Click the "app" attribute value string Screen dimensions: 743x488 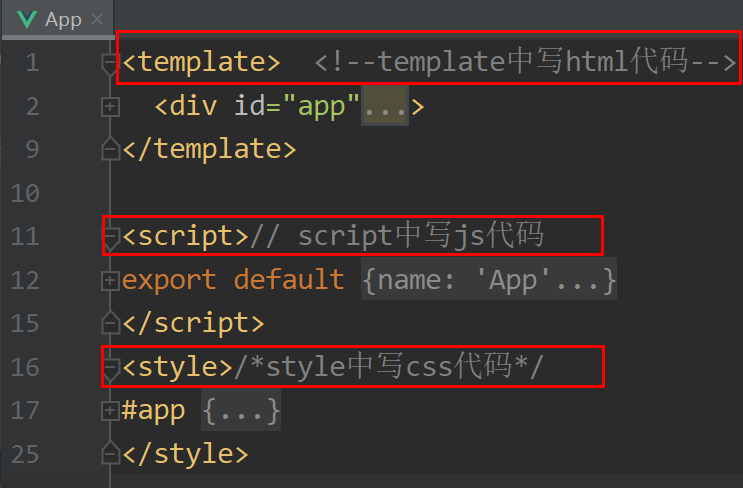pyautogui.click(x=321, y=106)
